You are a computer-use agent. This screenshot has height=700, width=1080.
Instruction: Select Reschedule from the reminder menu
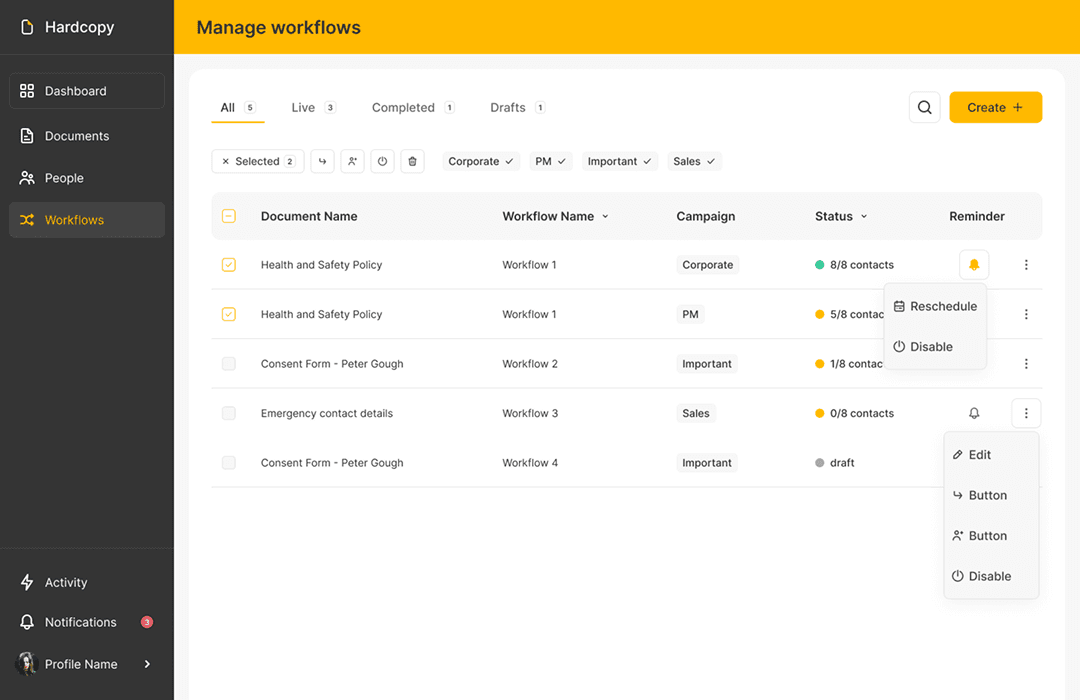point(935,307)
